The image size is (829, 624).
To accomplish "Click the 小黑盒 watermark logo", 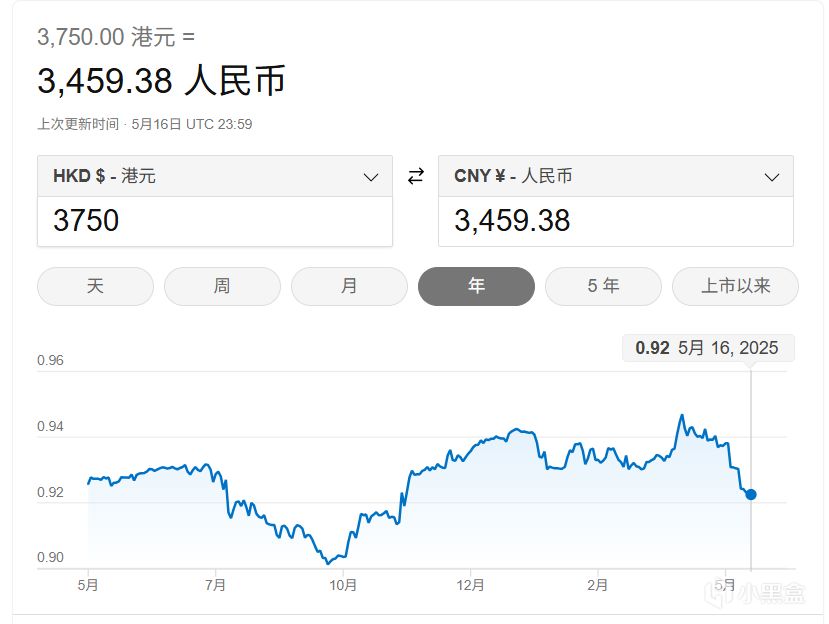I will coord(755,593).
